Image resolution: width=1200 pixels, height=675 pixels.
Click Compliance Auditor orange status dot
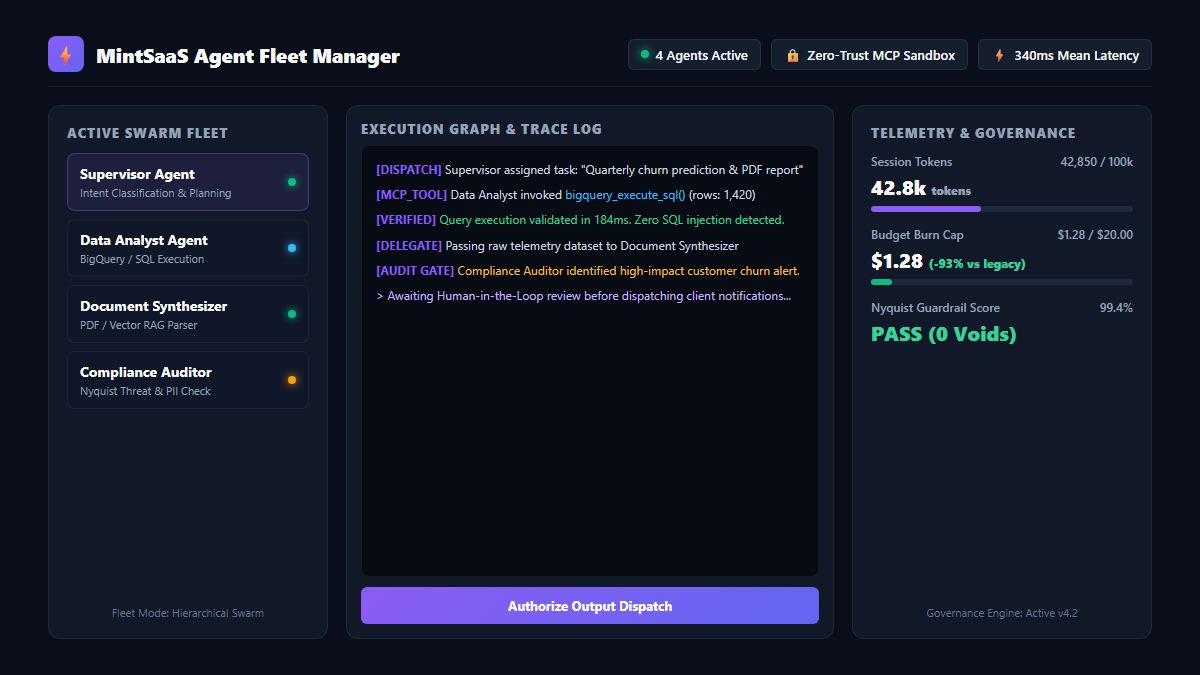coord(292,380)
